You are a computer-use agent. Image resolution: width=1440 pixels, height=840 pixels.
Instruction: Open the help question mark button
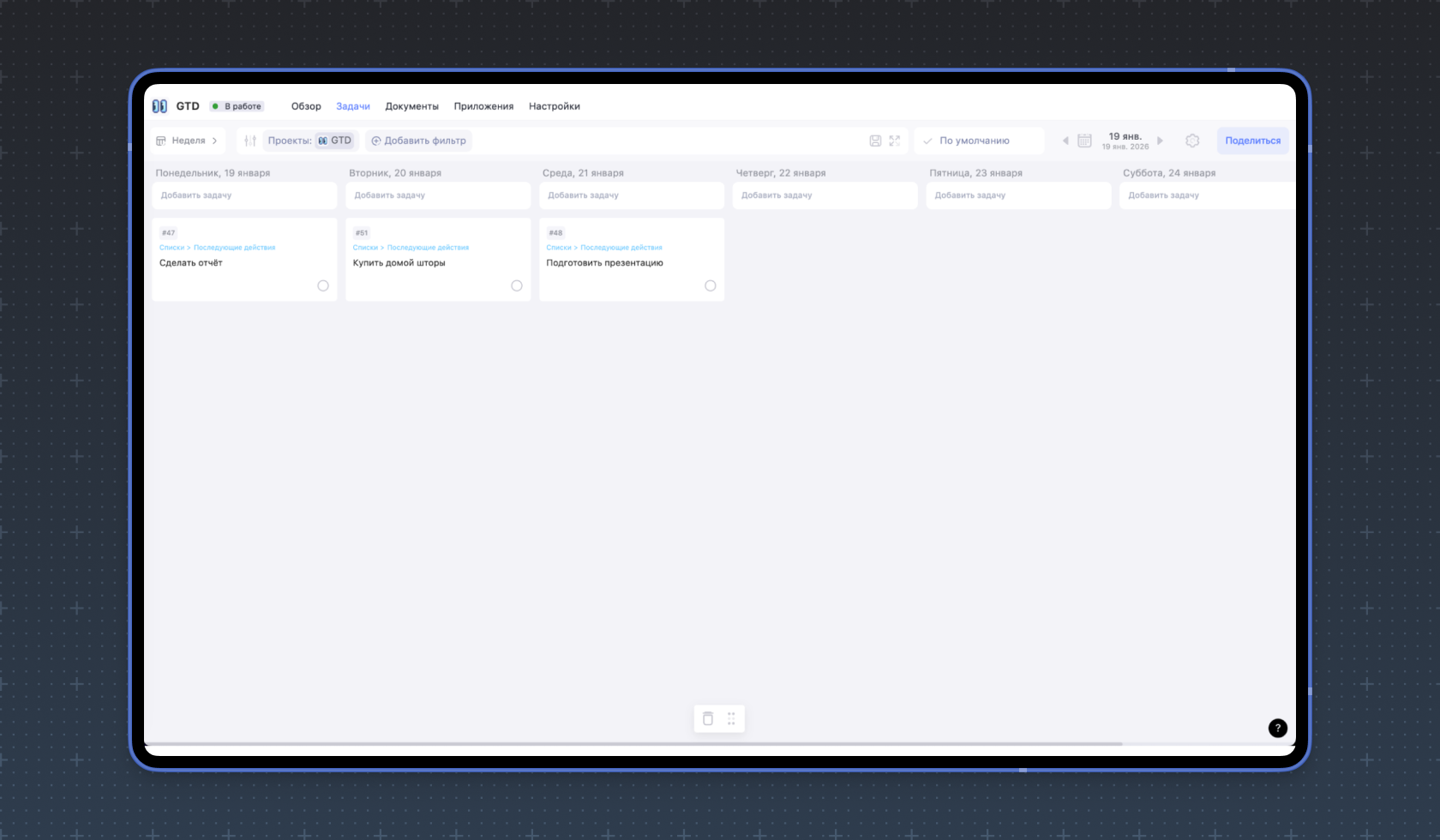click(1277, 728)
